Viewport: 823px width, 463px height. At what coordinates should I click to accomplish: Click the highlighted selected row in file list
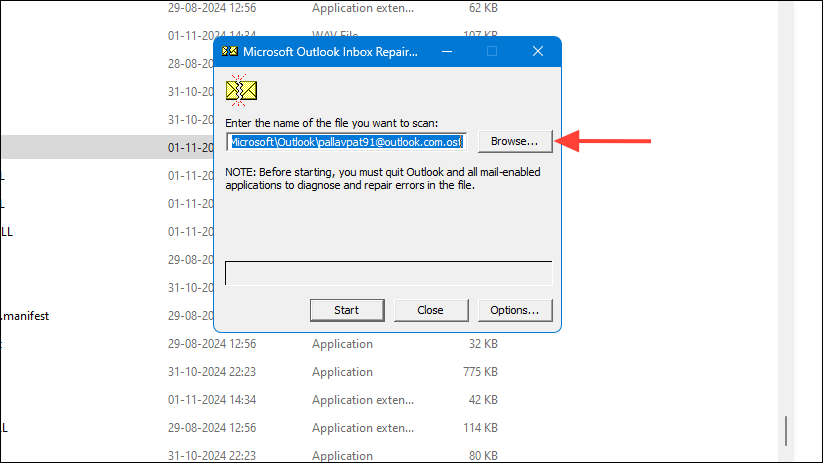click(x=108, y=148)
